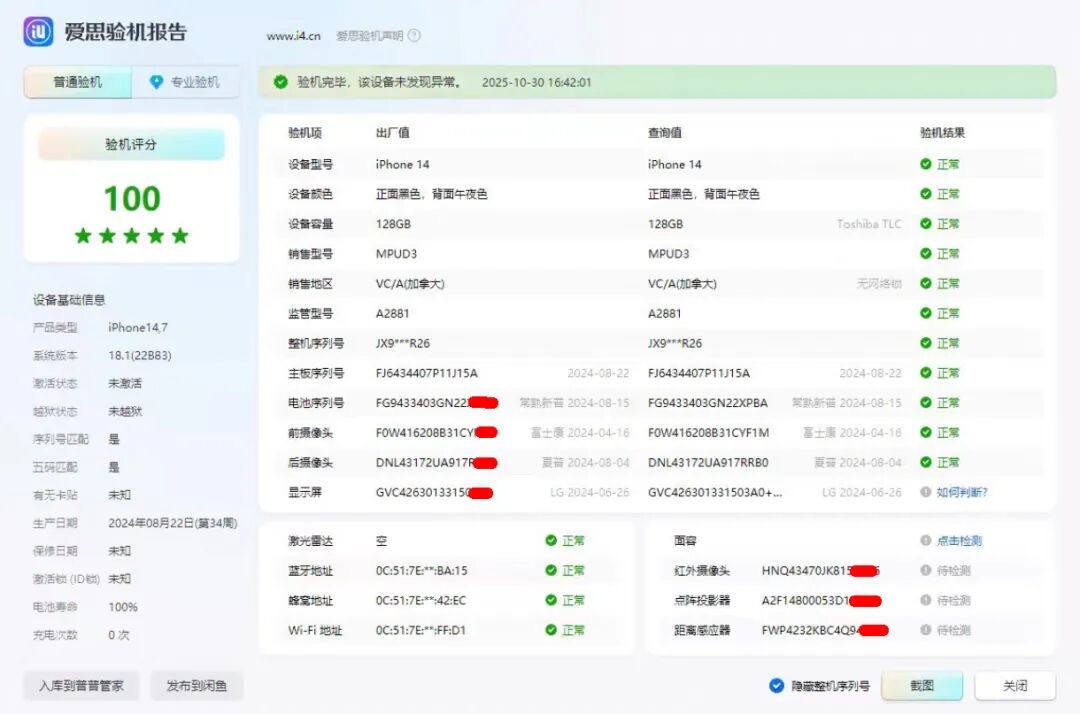Click 入库到普普管家 button

[x=82, y=686]
